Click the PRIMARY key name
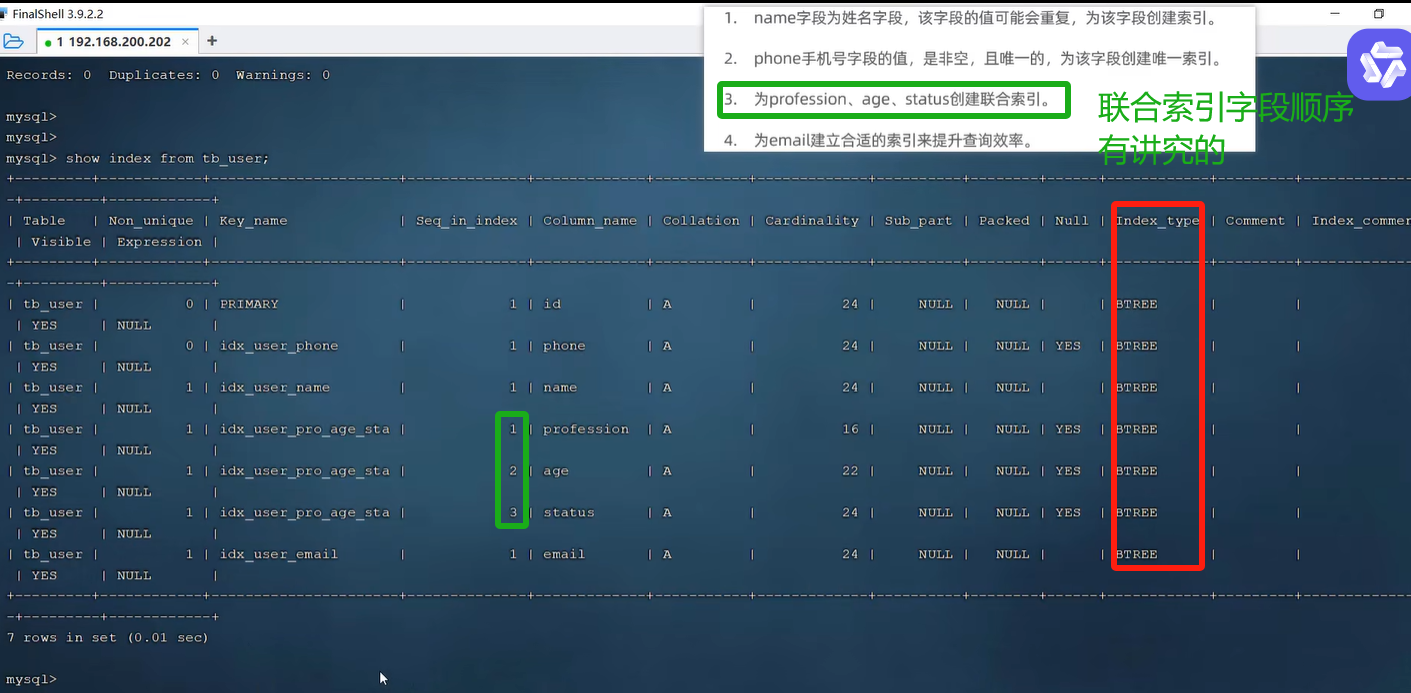The height and width of the screenshot is (693, 1411). [x=249, y=304]
